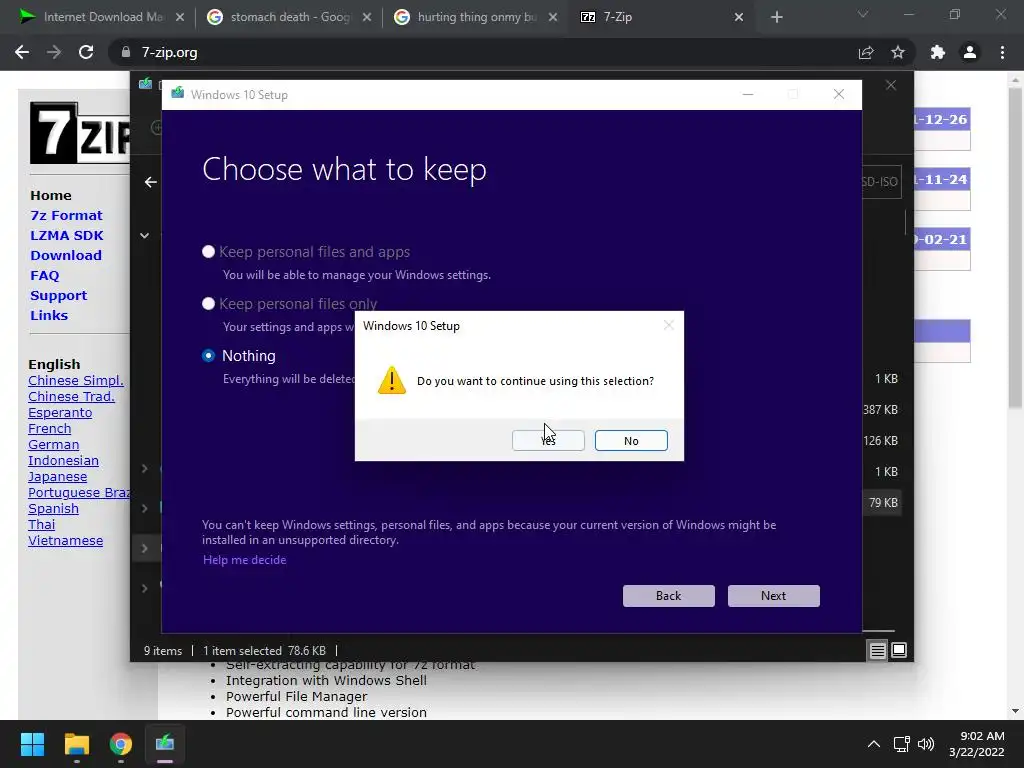
Task: Click the 7-Zip logo on the website
Action: 79,133
